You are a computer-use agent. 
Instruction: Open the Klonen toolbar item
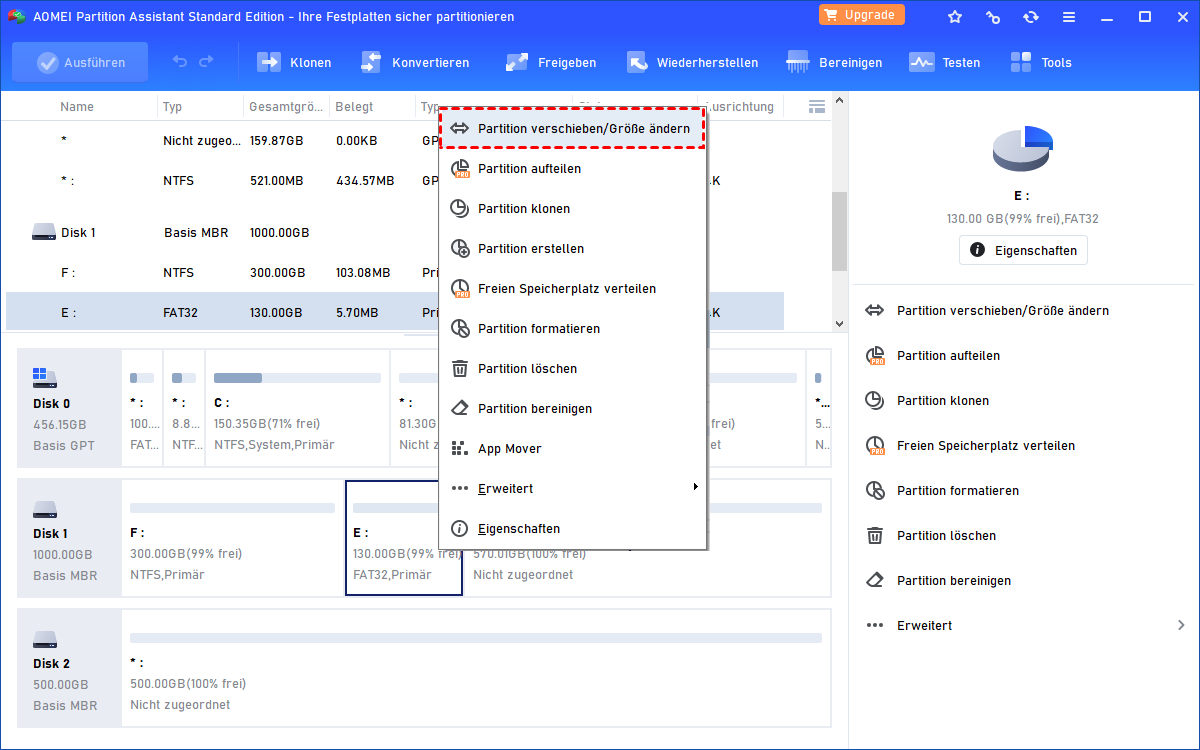[x=294, y=62]
